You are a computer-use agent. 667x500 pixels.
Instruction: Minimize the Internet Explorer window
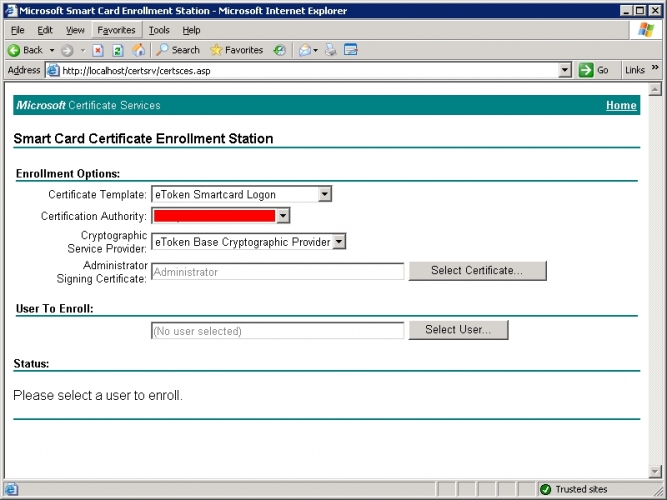626,11
